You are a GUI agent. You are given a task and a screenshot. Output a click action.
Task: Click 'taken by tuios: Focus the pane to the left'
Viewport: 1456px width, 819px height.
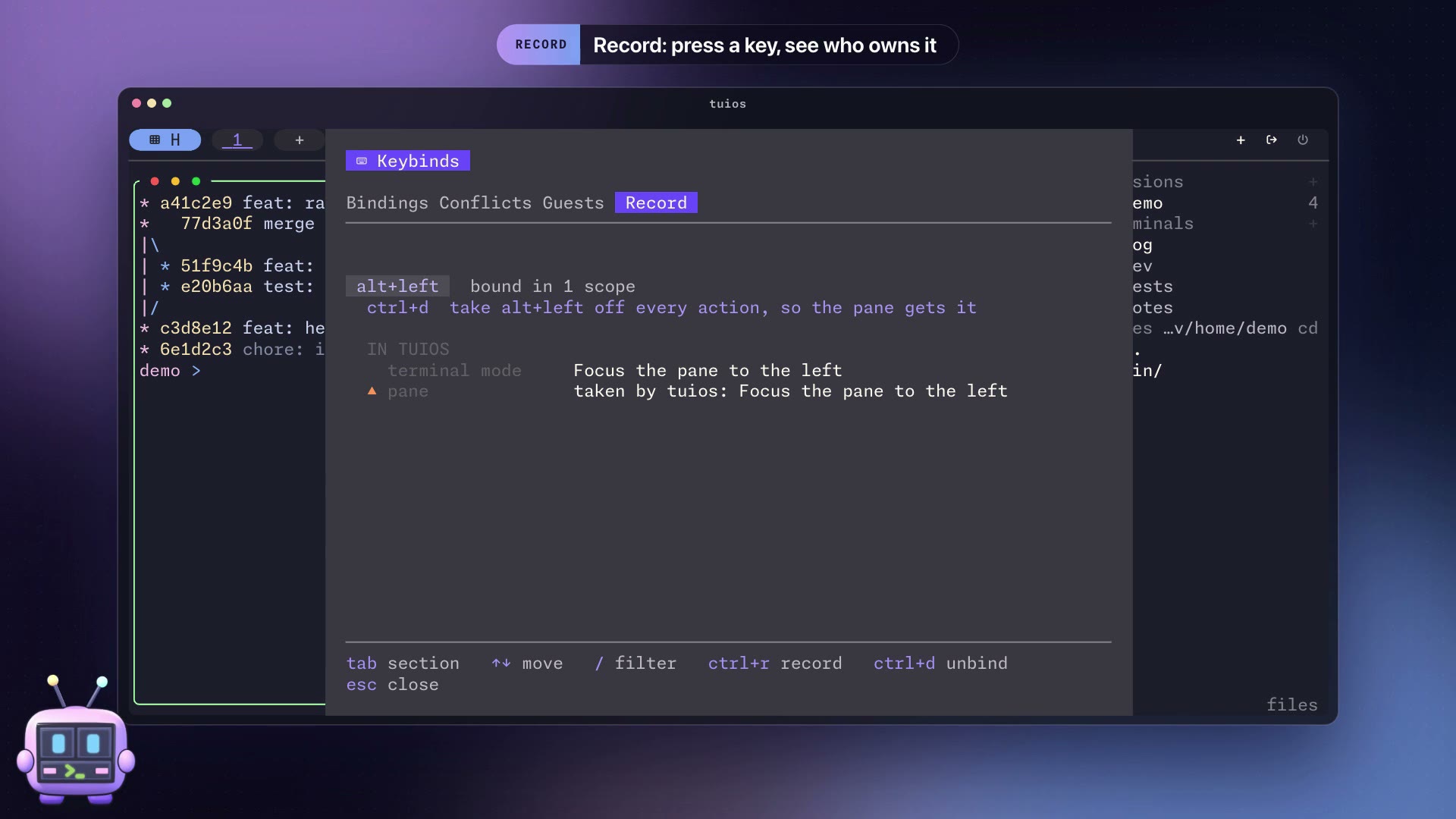click(790, 391)
